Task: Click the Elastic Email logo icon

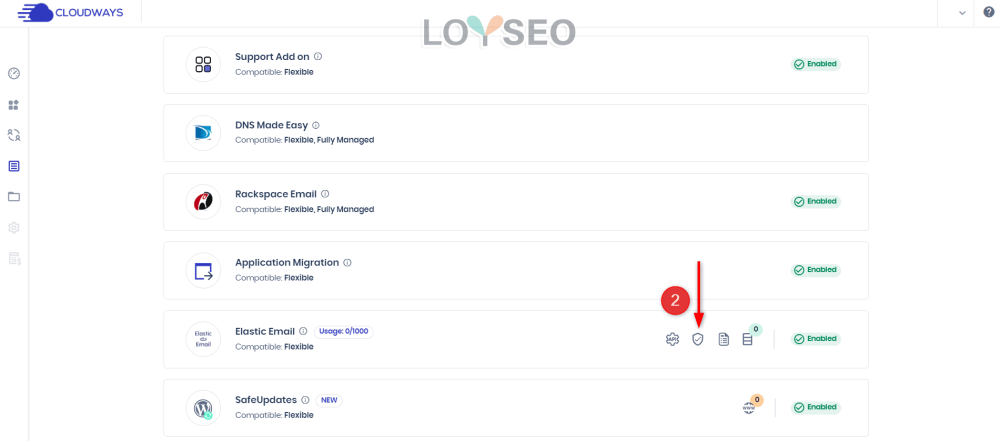Action: tap(203, 339)
